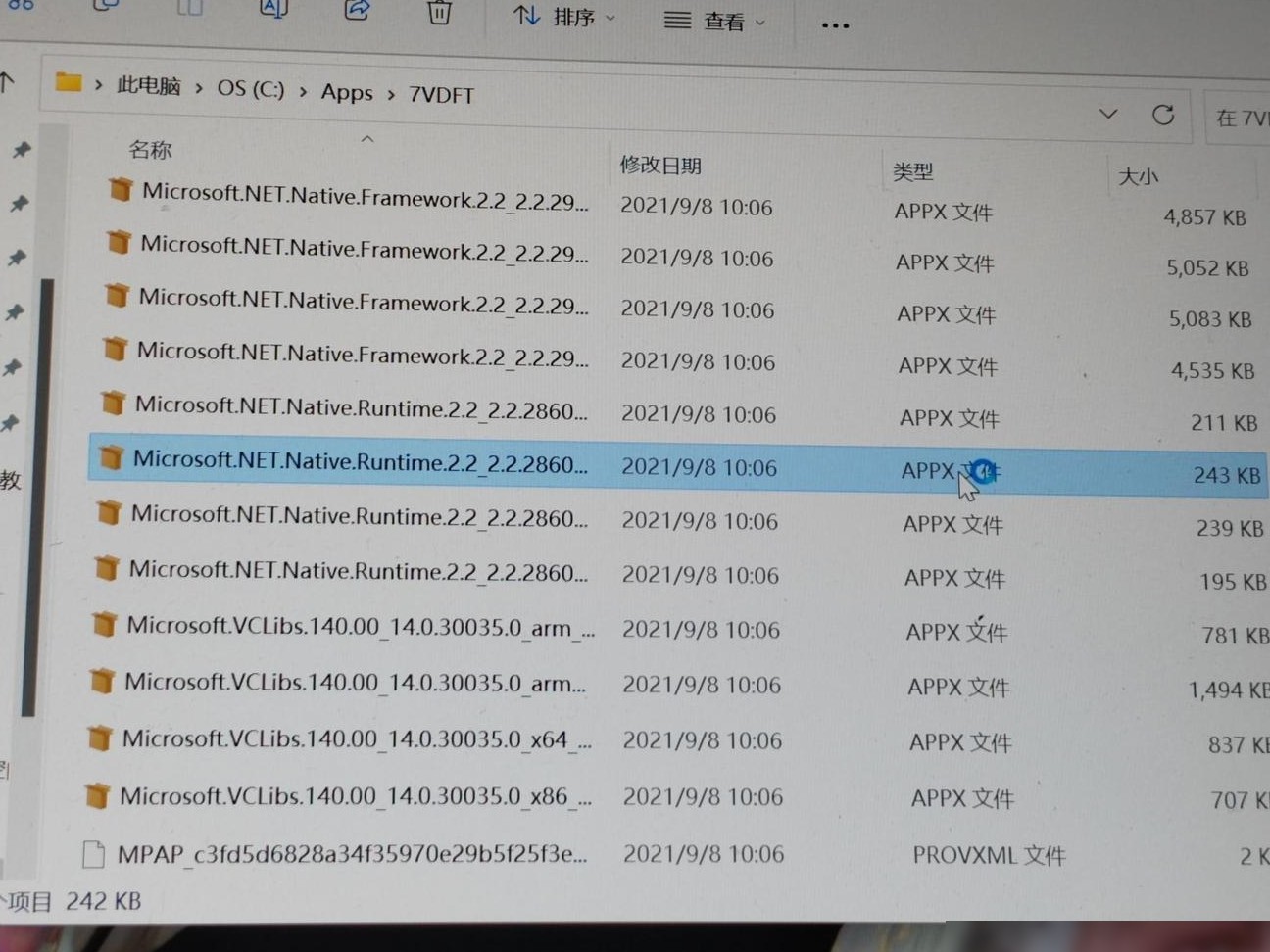Select the VCLibs file name sized 1,494 KB
The width and height of the screenshot is (1270, 952).
click(x=355, y=683)
